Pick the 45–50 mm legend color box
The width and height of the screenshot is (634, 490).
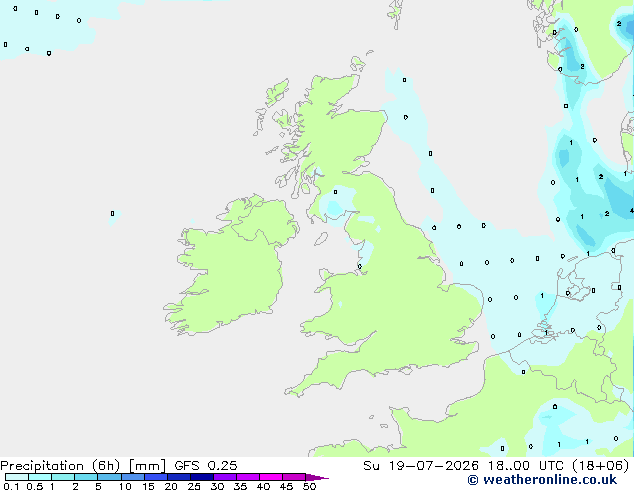click(294, 477)
